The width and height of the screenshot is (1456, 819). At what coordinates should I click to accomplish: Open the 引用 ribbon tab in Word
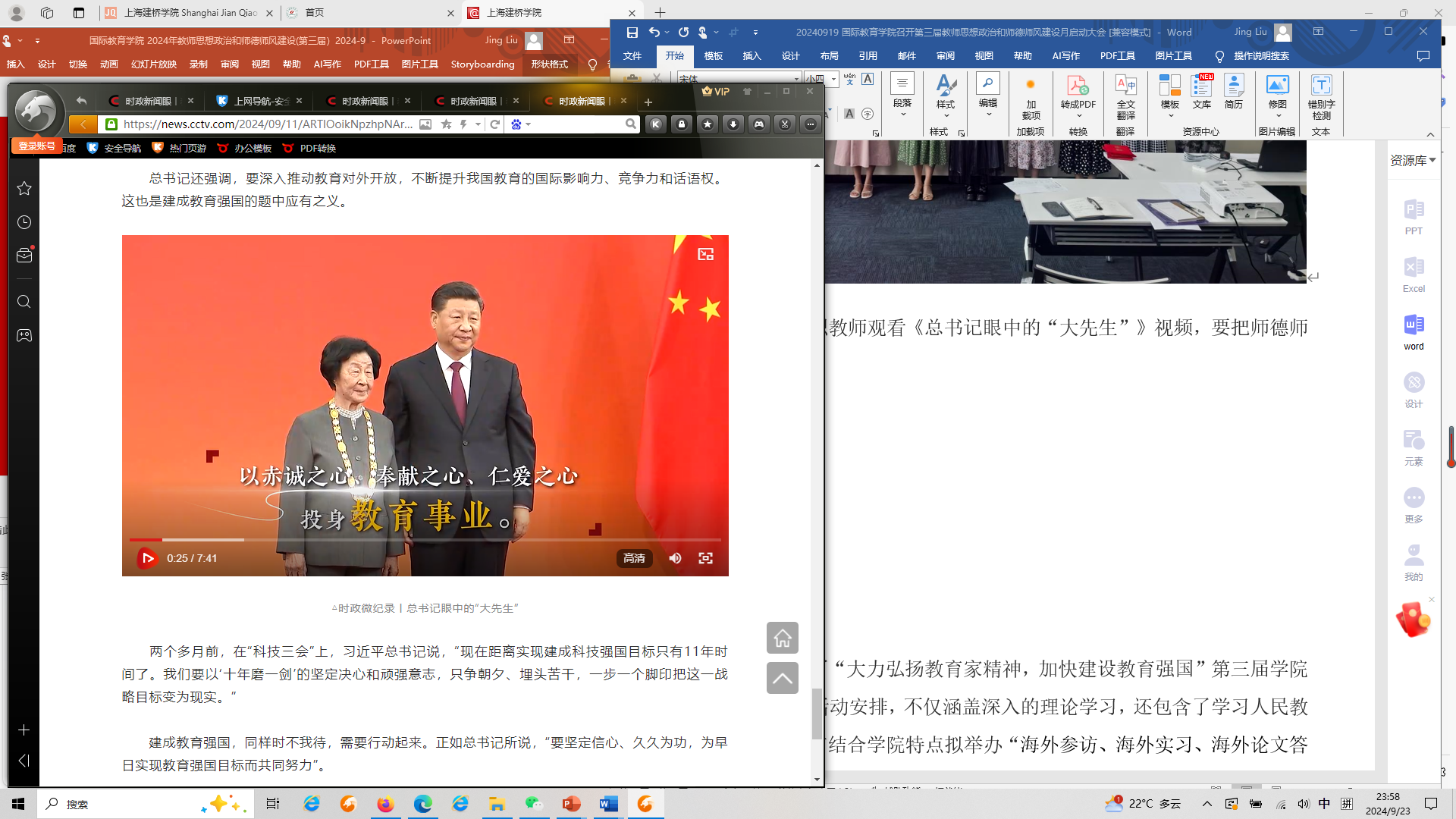868,56
